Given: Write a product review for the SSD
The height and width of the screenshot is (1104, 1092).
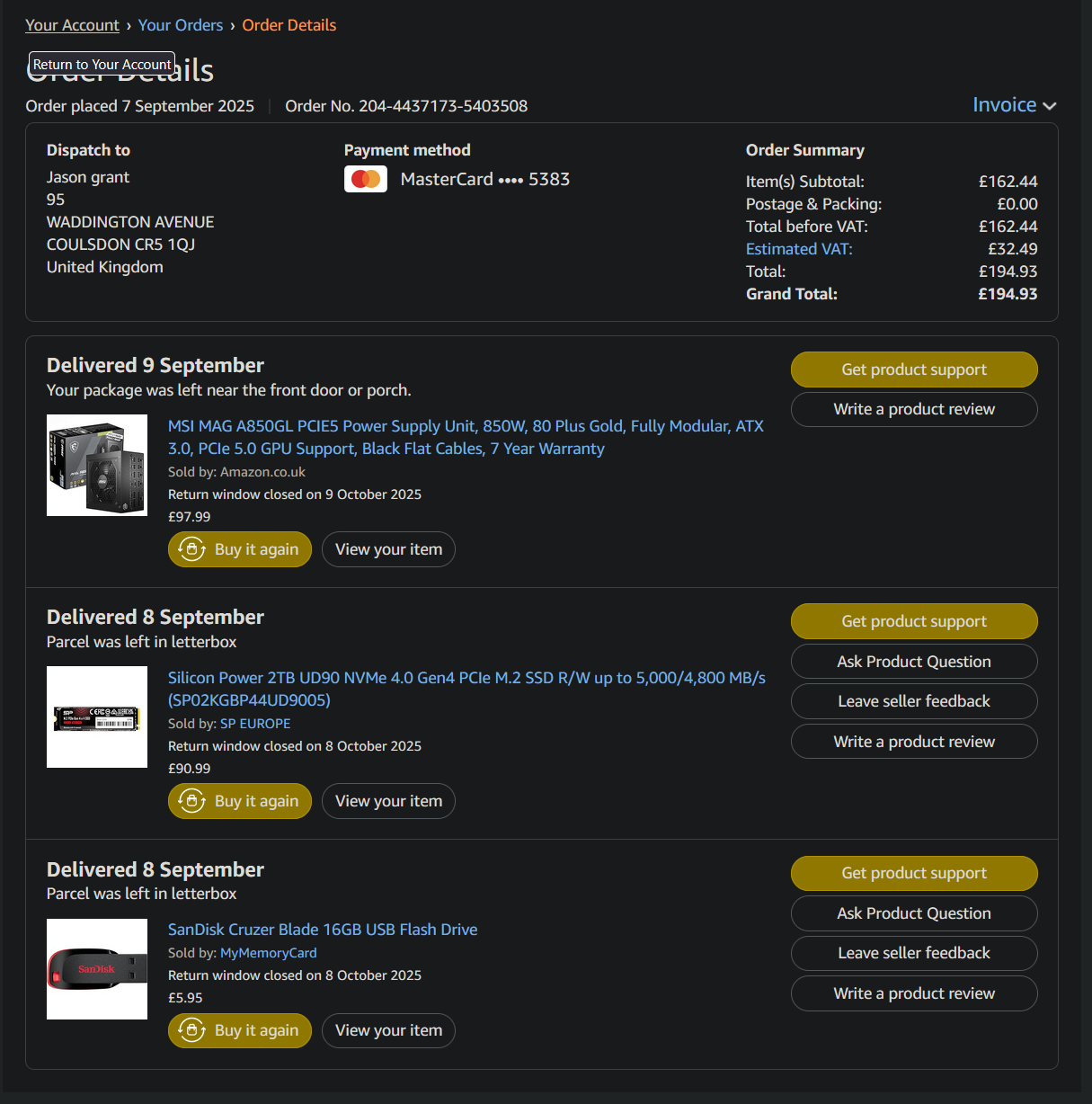Looking at the screenshot, I should [914, 742].
